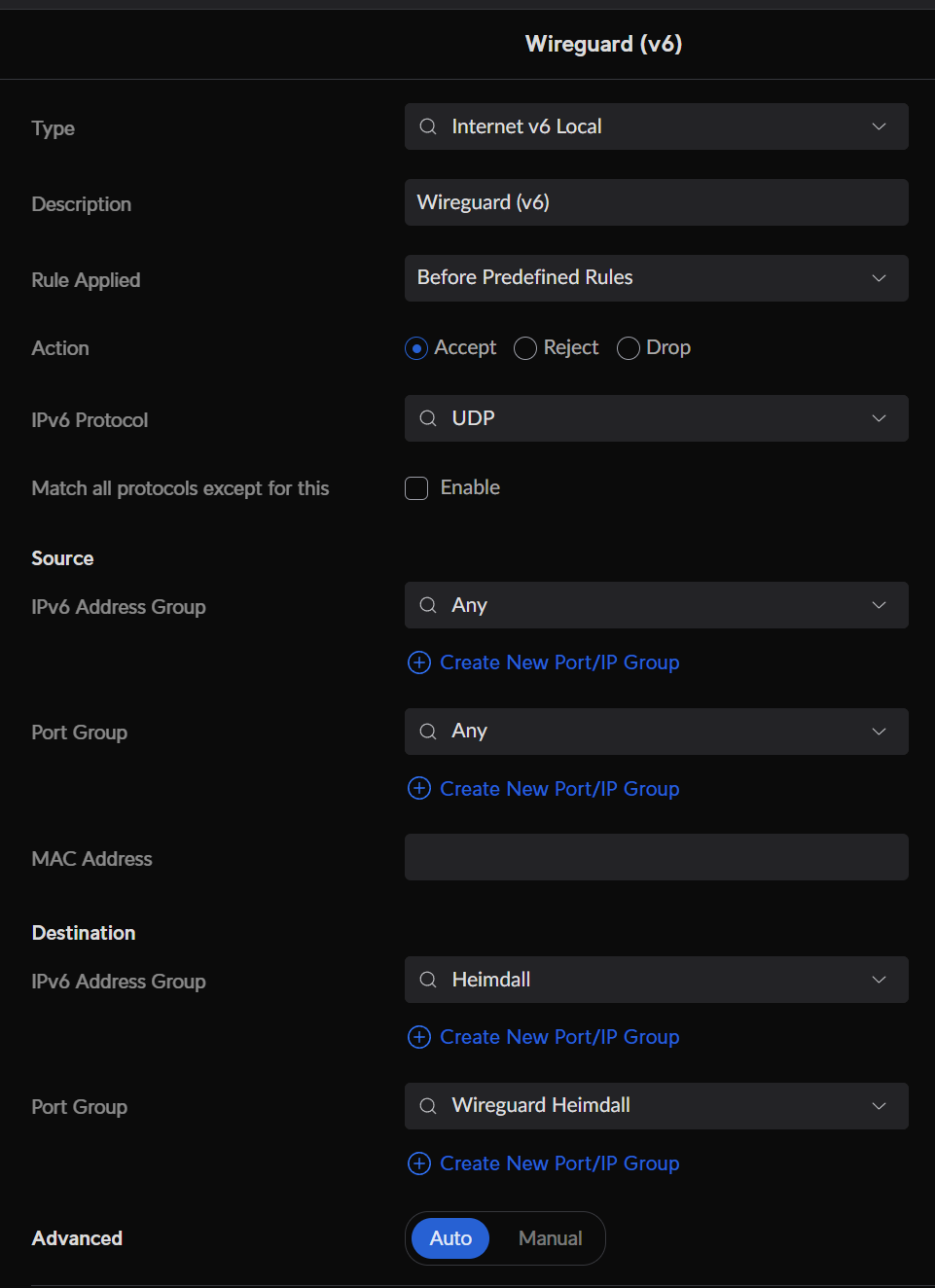Click the search icon in IPv6 Protocol field
This screenshot has width=935, height=1288.
pyautogui.click(x=428, y=418)
